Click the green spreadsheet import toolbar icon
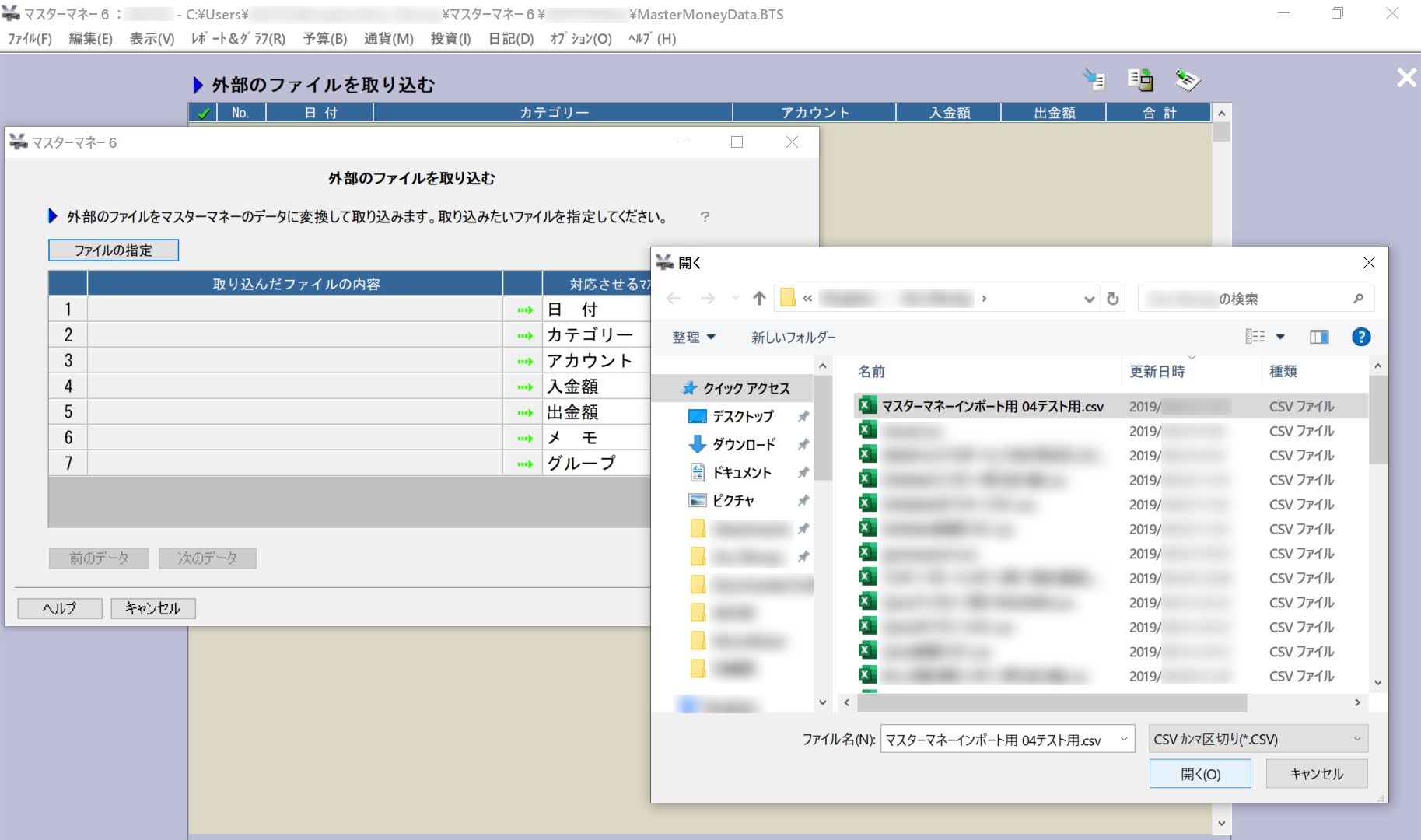The height and width of the screenshot is (840, 1421). click(x=1140, y=79)
